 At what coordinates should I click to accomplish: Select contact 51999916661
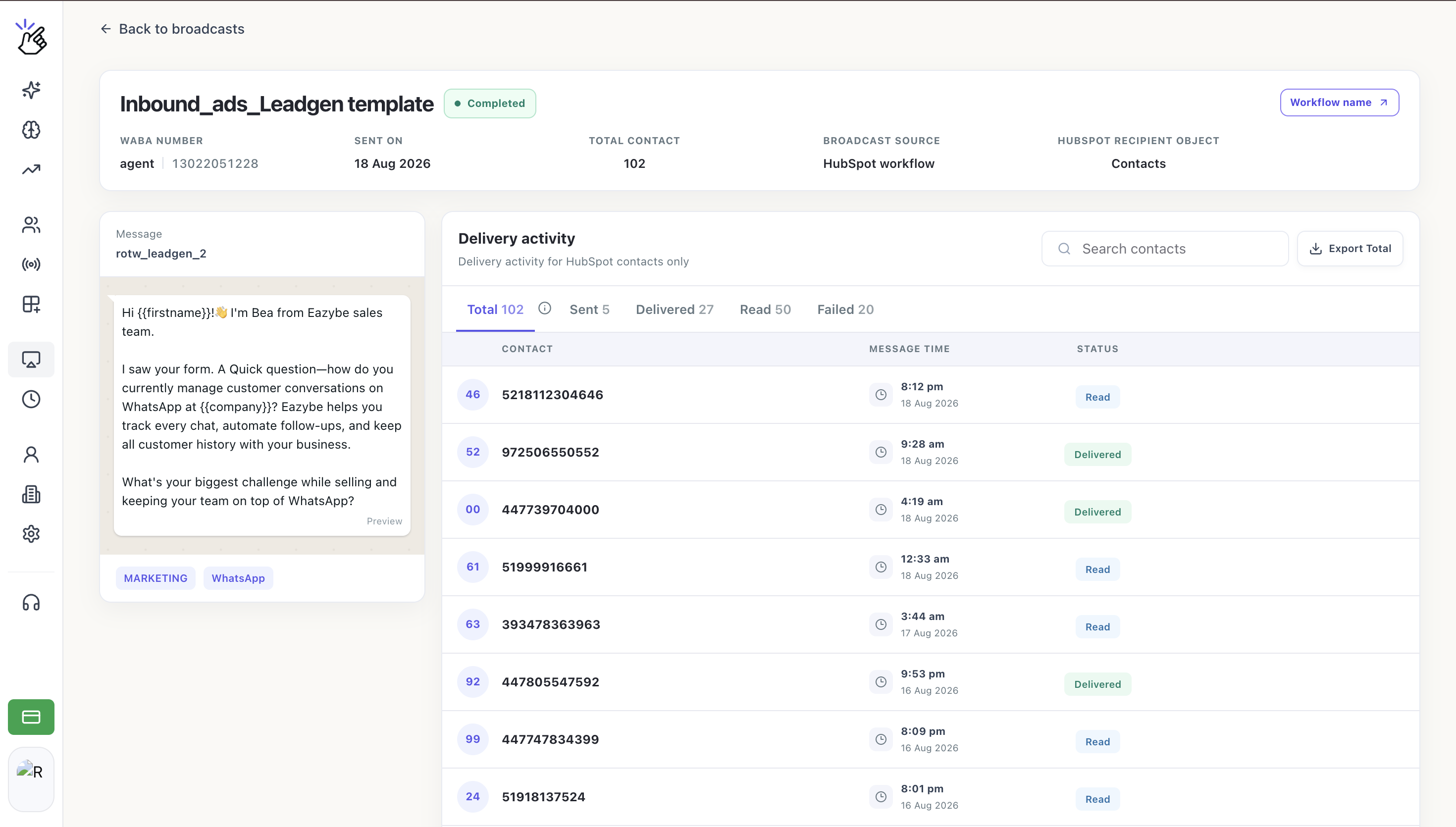click(545, 567)
